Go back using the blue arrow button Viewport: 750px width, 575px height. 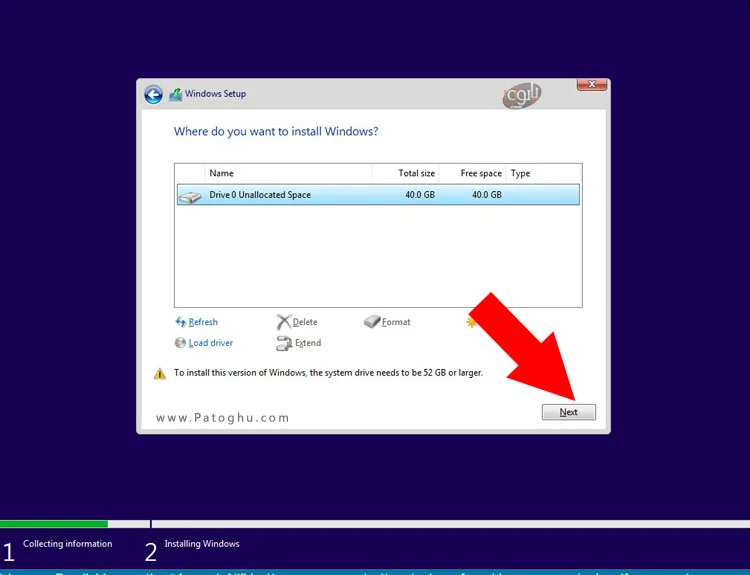(153, 94)
